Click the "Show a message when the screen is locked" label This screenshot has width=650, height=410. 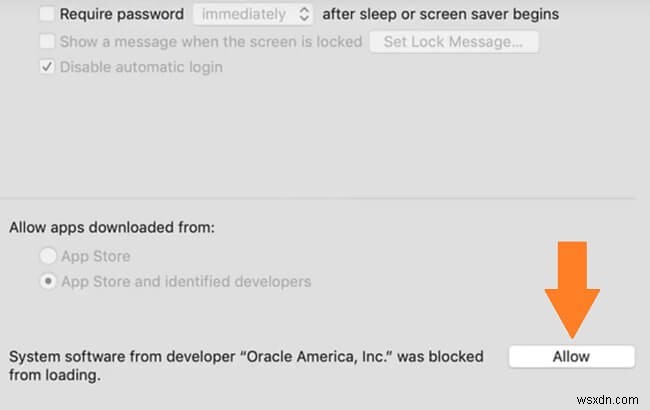[210, 42]
